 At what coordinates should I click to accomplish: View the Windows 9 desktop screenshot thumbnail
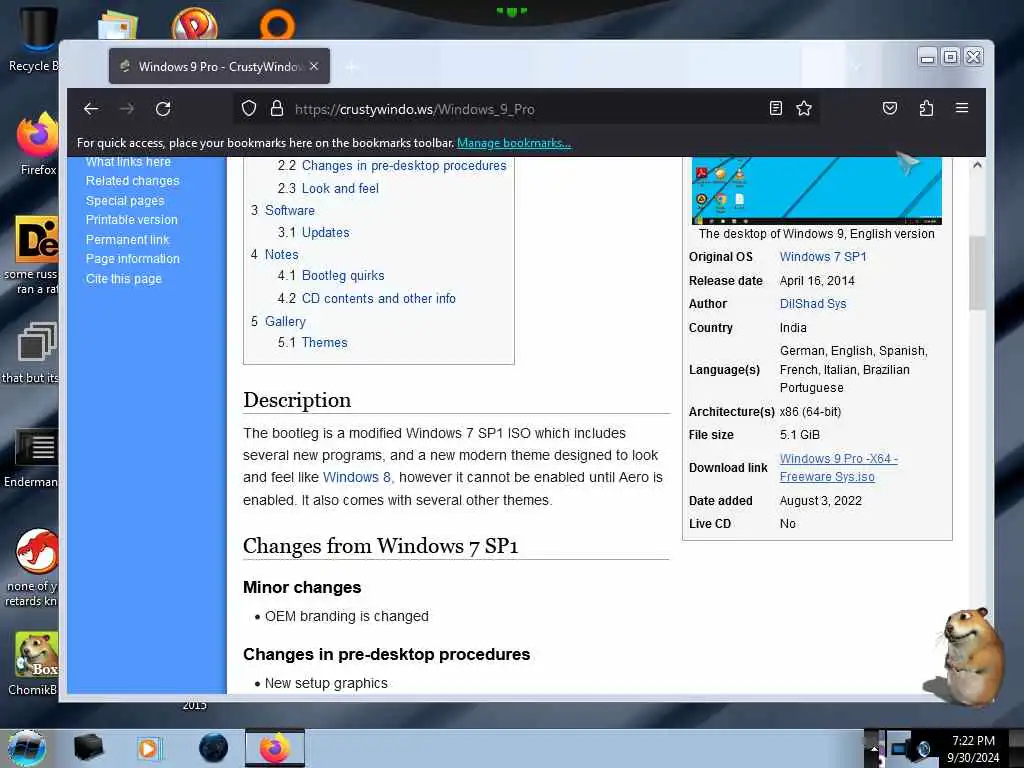point(816,190)
